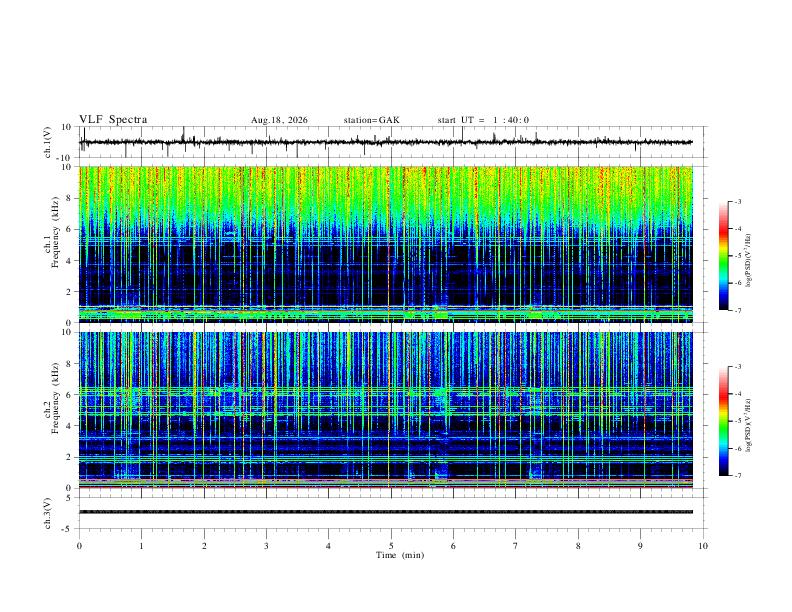This screenshot has width=792, height=612.
Task: Click the -3 label on upper colorbar
Action: [x=738, y=201]
